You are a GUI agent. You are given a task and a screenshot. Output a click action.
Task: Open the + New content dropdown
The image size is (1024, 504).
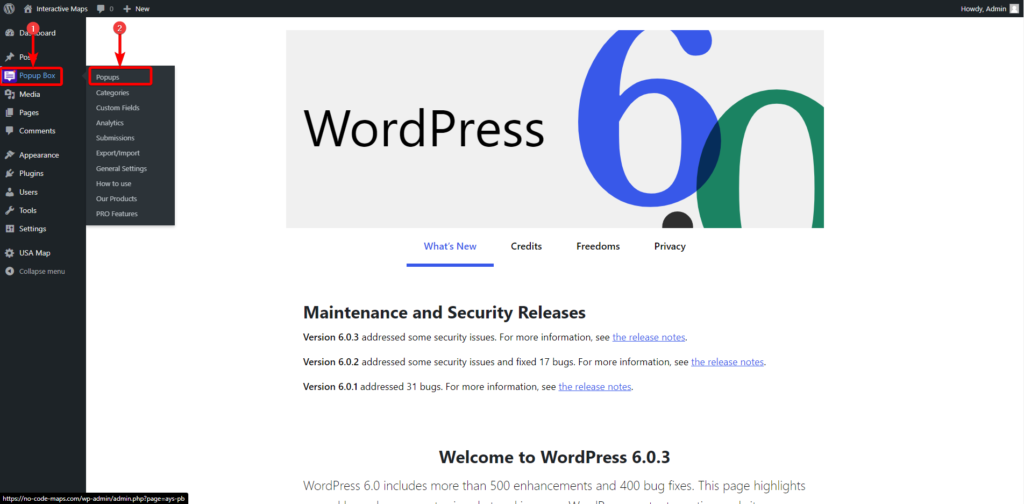(x=135, y=8)
